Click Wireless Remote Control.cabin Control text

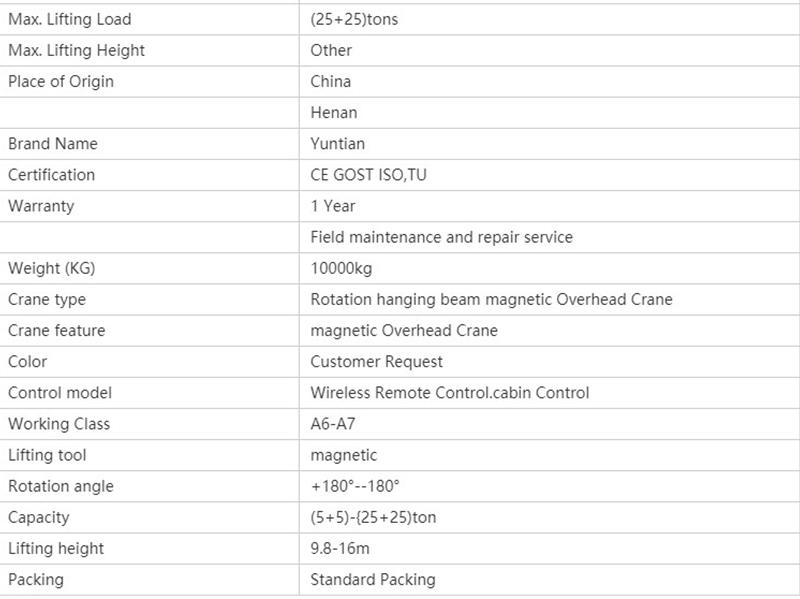click(x=450, y=393)
